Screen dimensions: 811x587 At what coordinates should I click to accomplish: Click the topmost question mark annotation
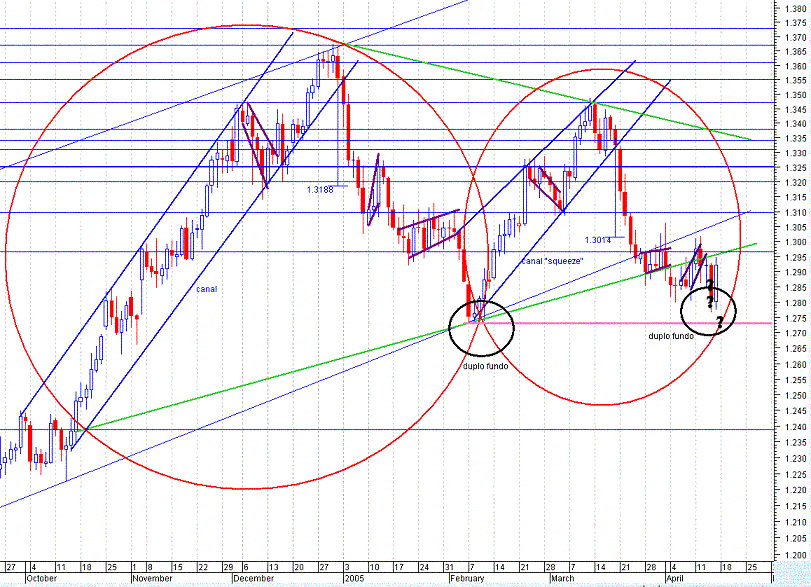(710, 285)
